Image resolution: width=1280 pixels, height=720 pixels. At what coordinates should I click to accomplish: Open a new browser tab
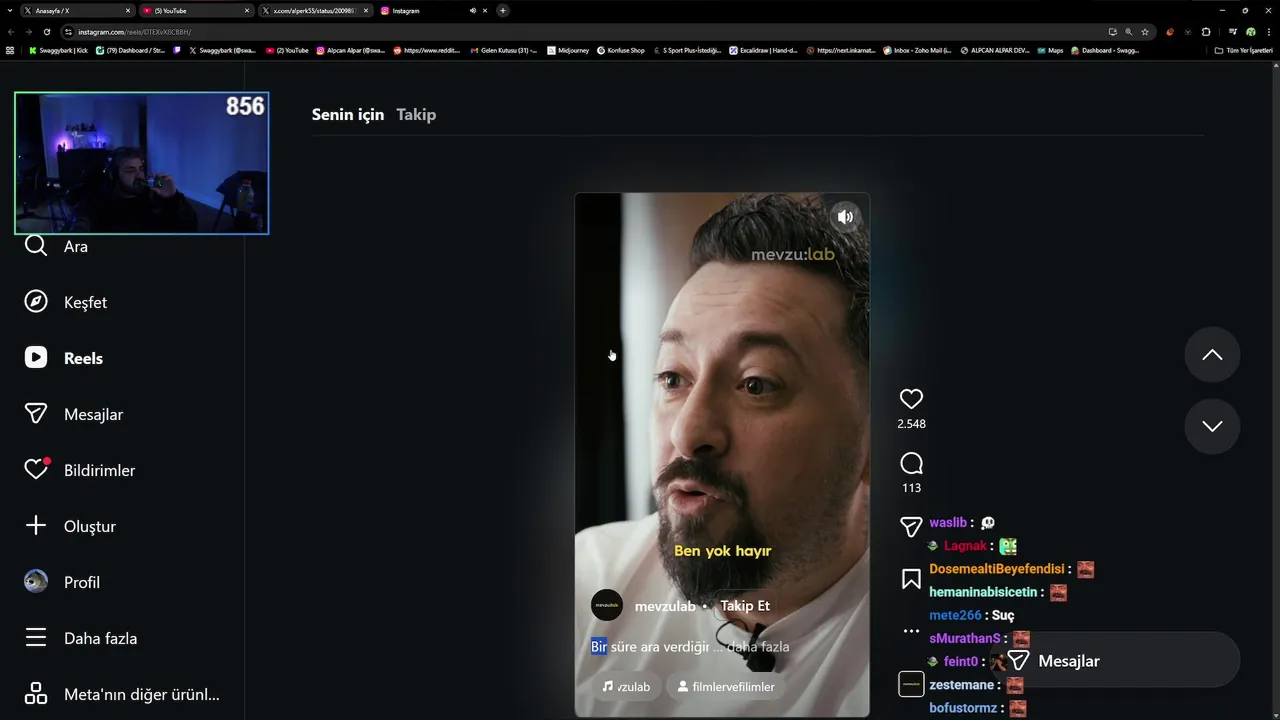pyautogui.click(x=503, y=10)
